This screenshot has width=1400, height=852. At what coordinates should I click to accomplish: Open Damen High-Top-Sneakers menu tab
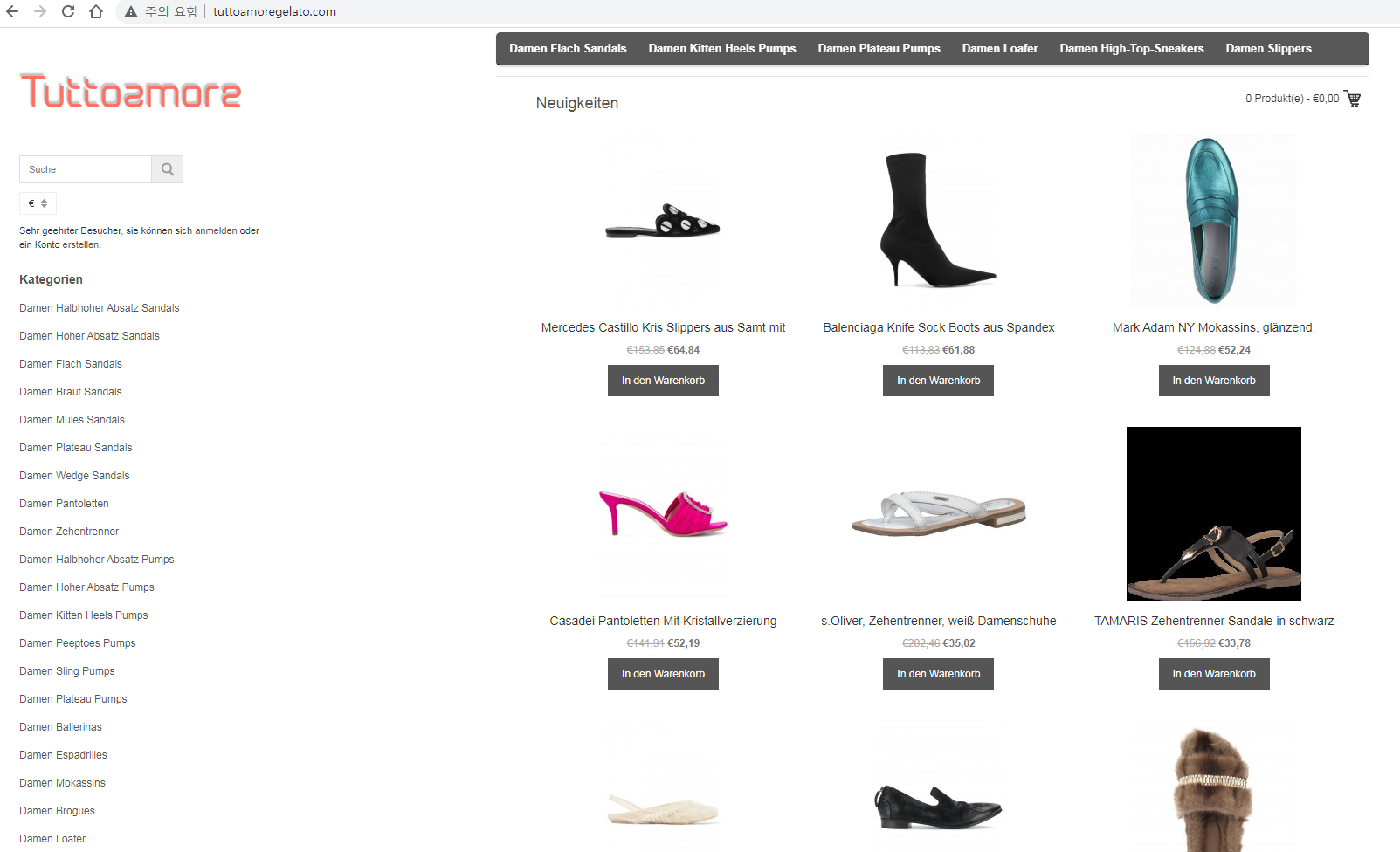click(x=1132, y=48)
